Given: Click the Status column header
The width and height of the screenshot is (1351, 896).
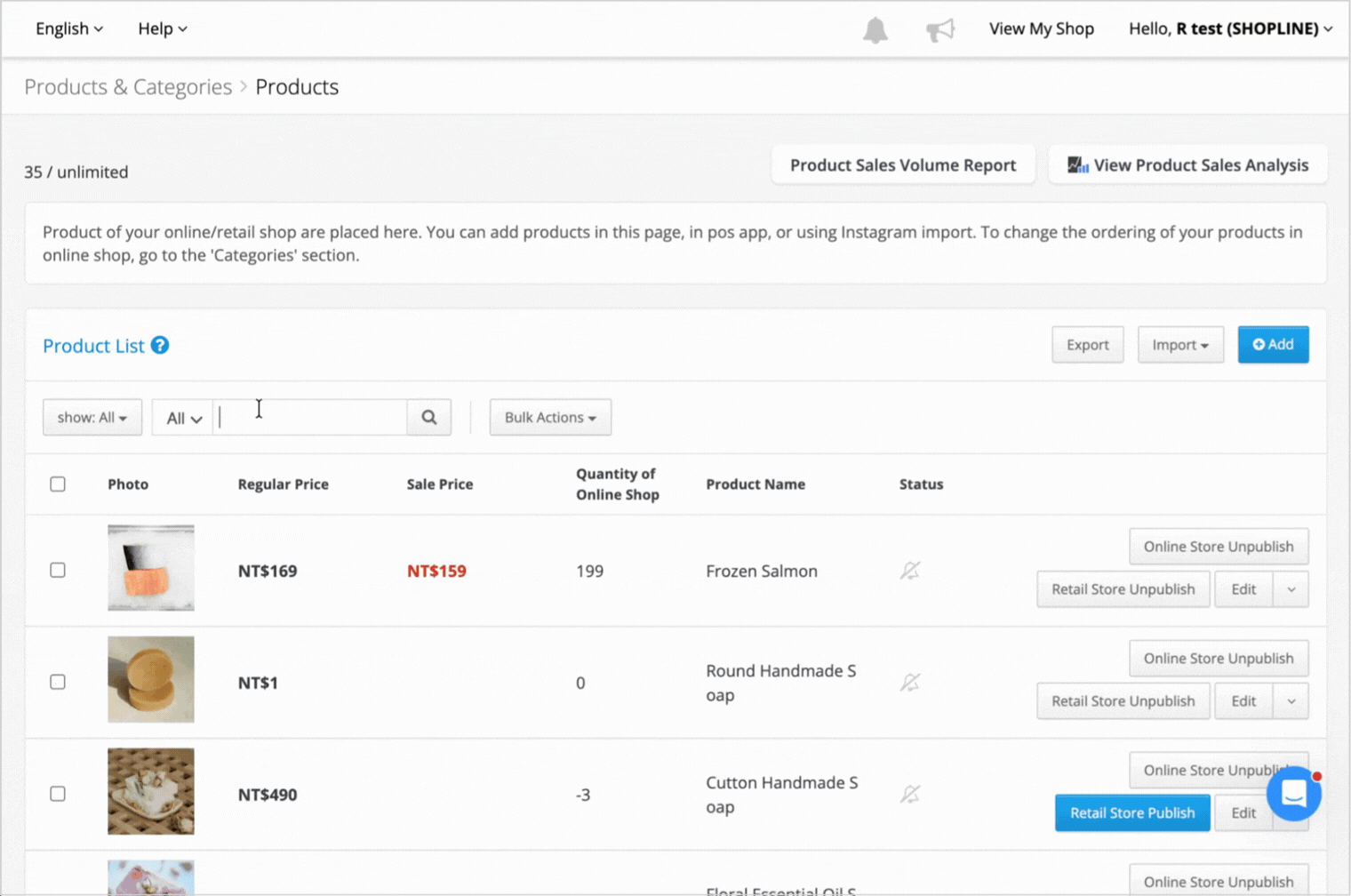Looking at the screenshot, I should (x=921, y=484).
